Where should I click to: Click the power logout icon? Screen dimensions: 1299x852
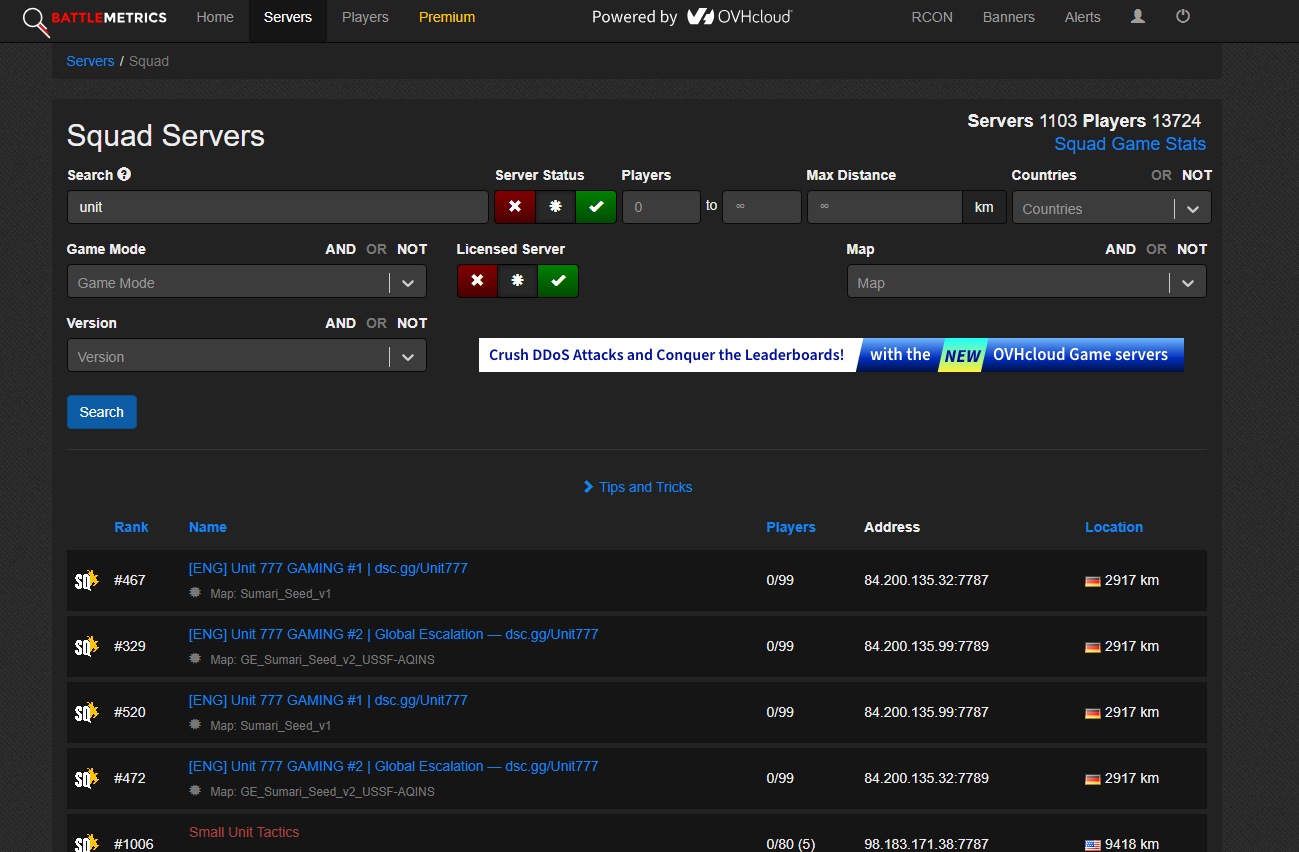tap(1183, 17)
